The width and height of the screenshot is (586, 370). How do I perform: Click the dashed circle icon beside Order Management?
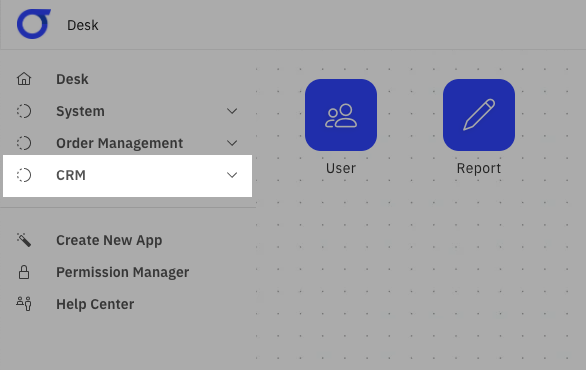[x=24, y=143]
